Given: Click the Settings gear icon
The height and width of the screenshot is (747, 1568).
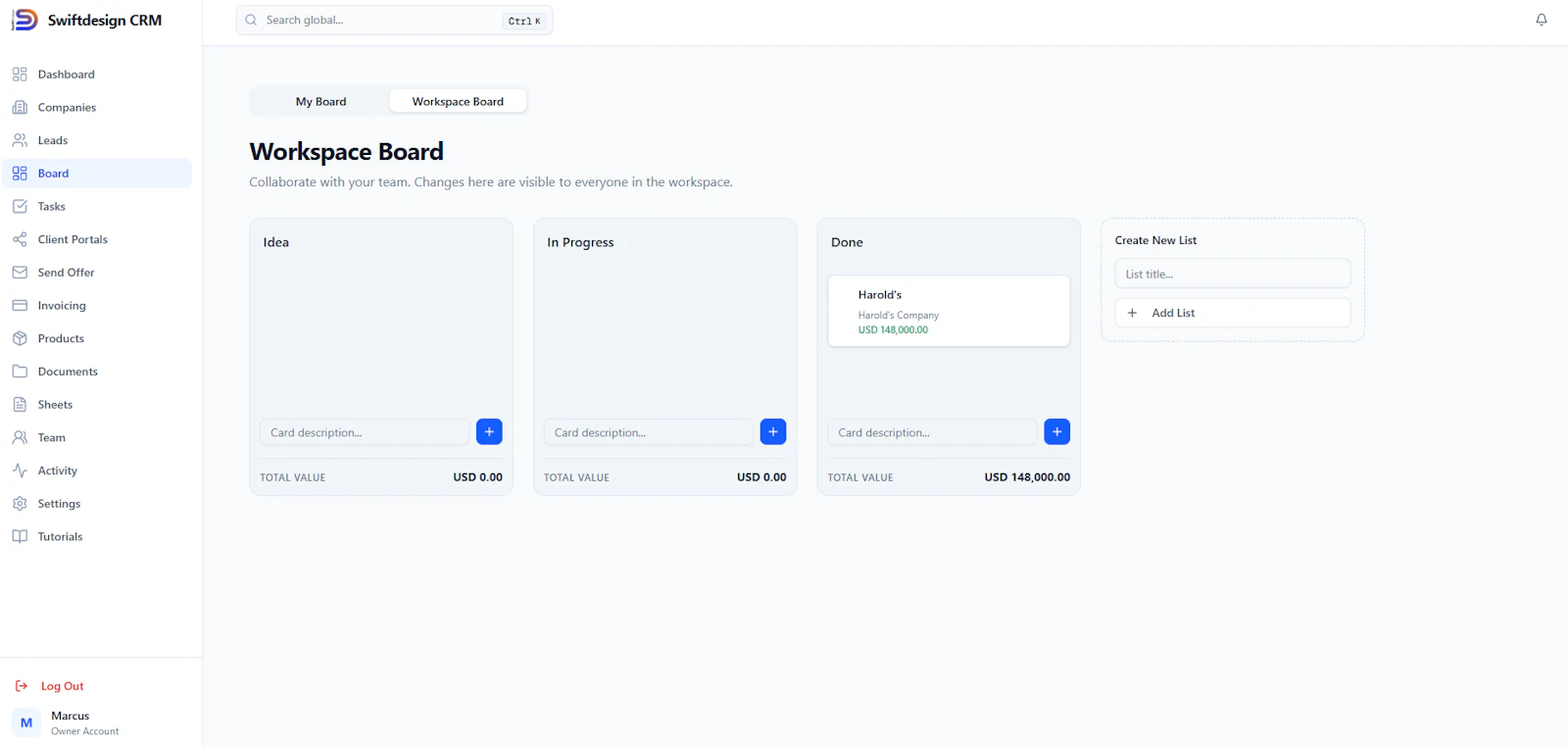Looking at the screenshot, I should [x=20, y=503].
